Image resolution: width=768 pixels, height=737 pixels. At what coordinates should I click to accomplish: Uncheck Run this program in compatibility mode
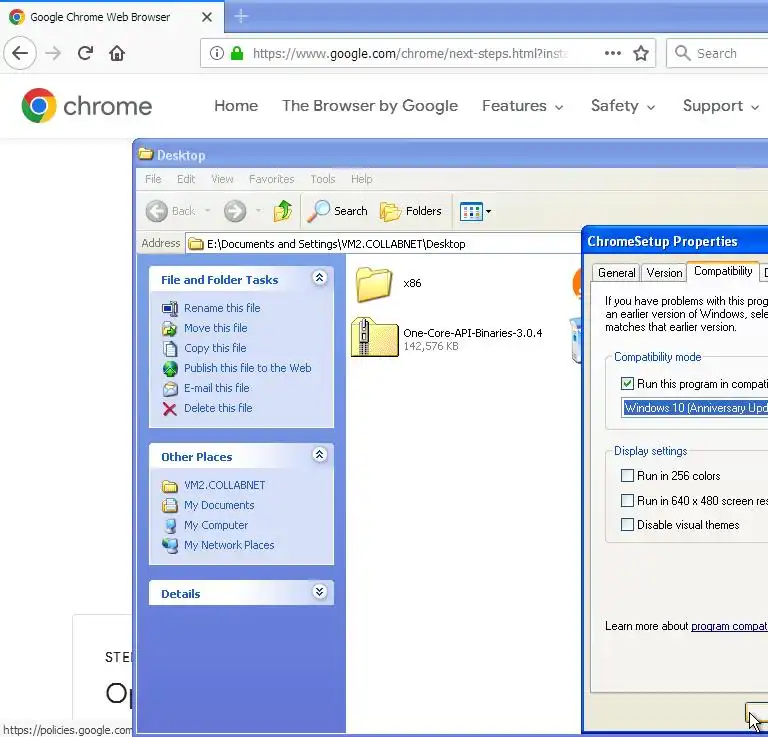(x=627, y=383)
